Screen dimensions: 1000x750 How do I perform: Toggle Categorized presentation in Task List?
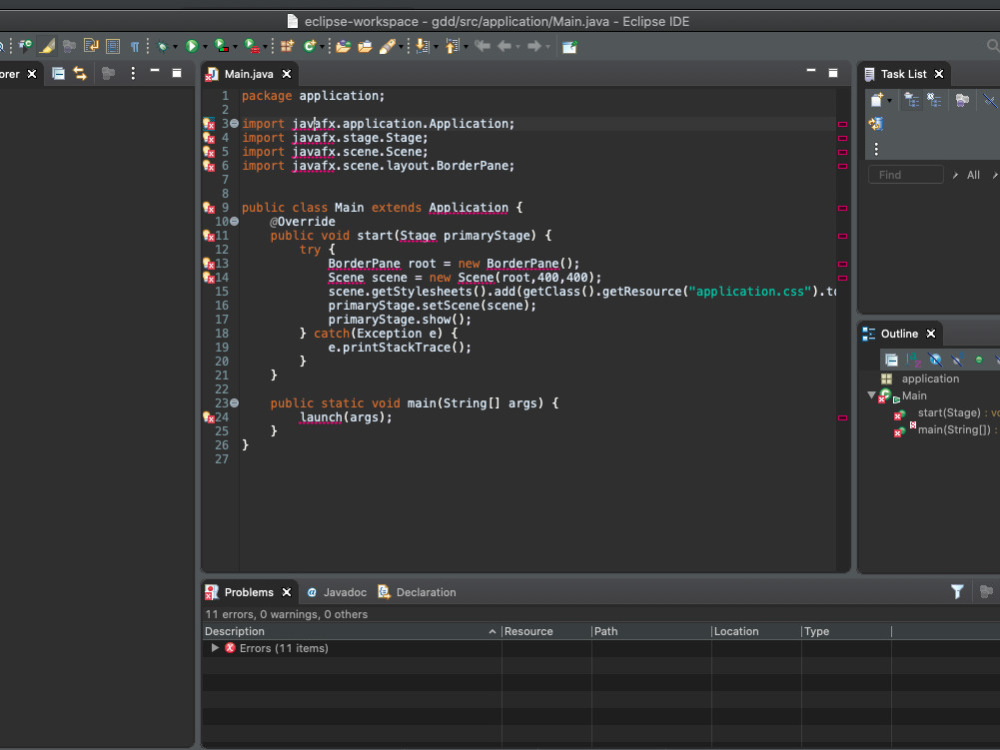[x=912, y=100]
